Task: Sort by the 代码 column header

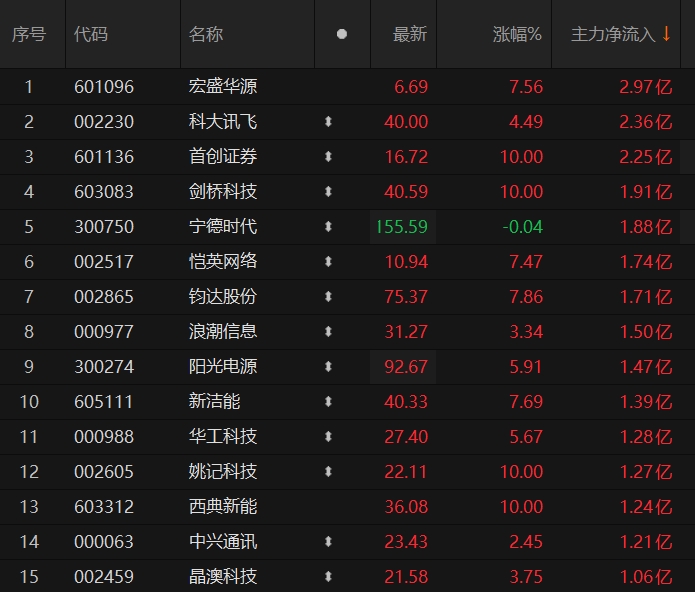Action: pos(91,34)
